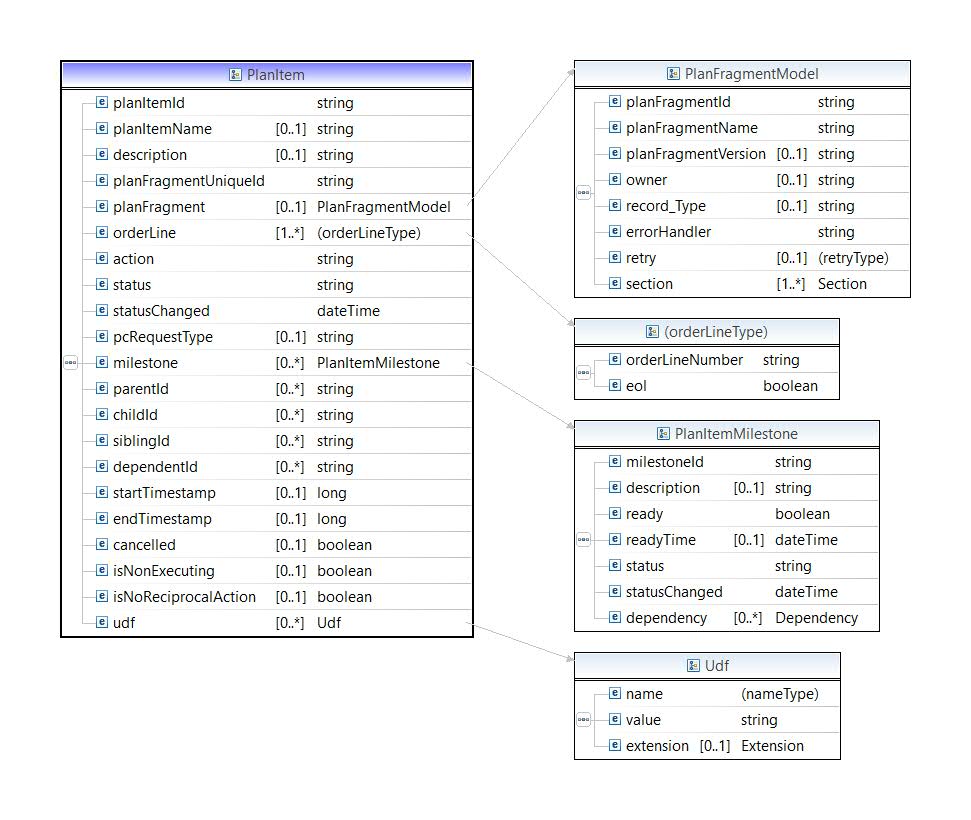
Task: Click the (nameType) type of name
Action: pos(780,694)
